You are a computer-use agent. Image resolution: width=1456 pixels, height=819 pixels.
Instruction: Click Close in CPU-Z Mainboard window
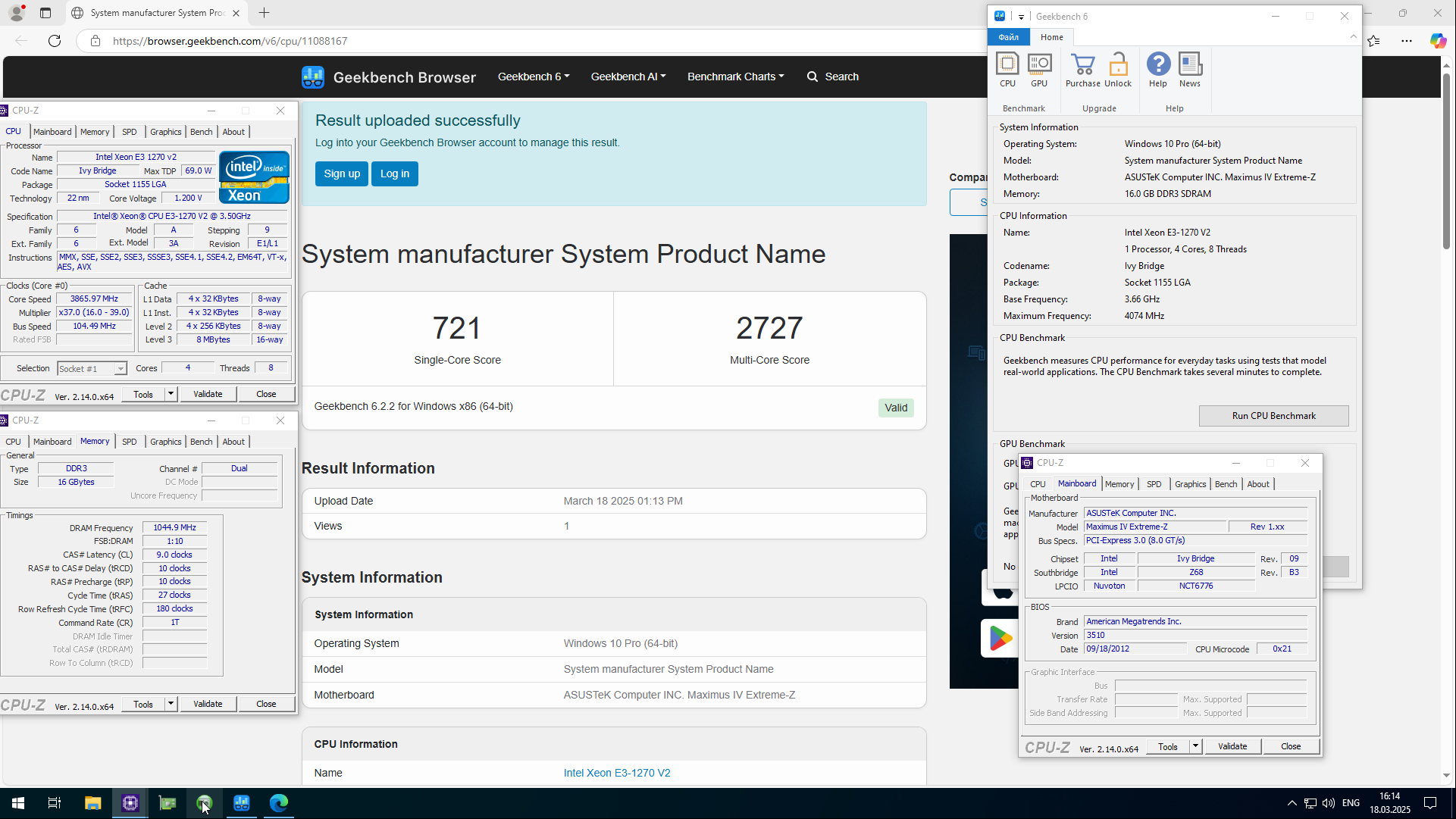(x=1291, y=746)
